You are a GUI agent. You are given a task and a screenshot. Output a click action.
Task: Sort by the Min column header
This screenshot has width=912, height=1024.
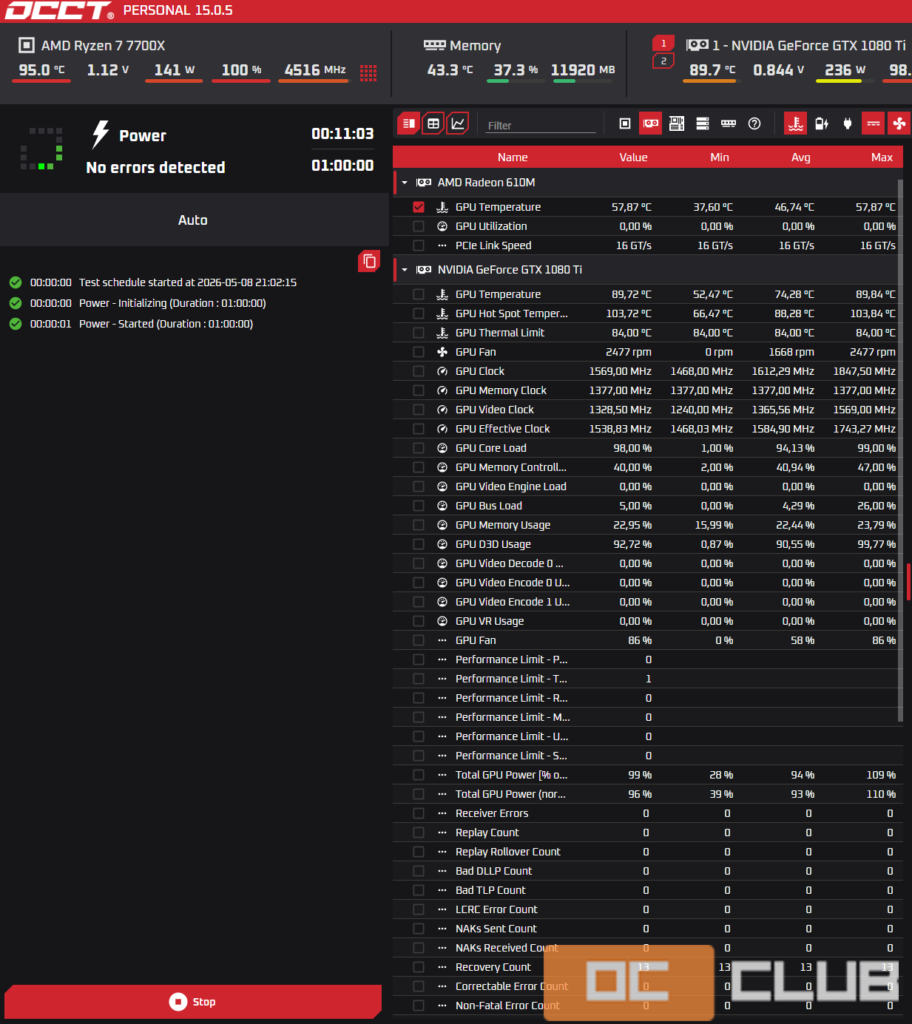(719, 157)
